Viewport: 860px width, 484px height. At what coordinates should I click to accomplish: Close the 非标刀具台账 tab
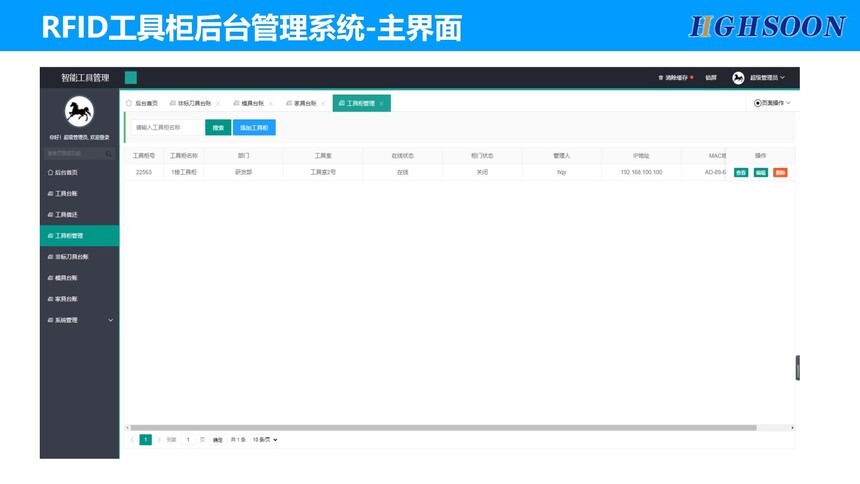[218, 103]
